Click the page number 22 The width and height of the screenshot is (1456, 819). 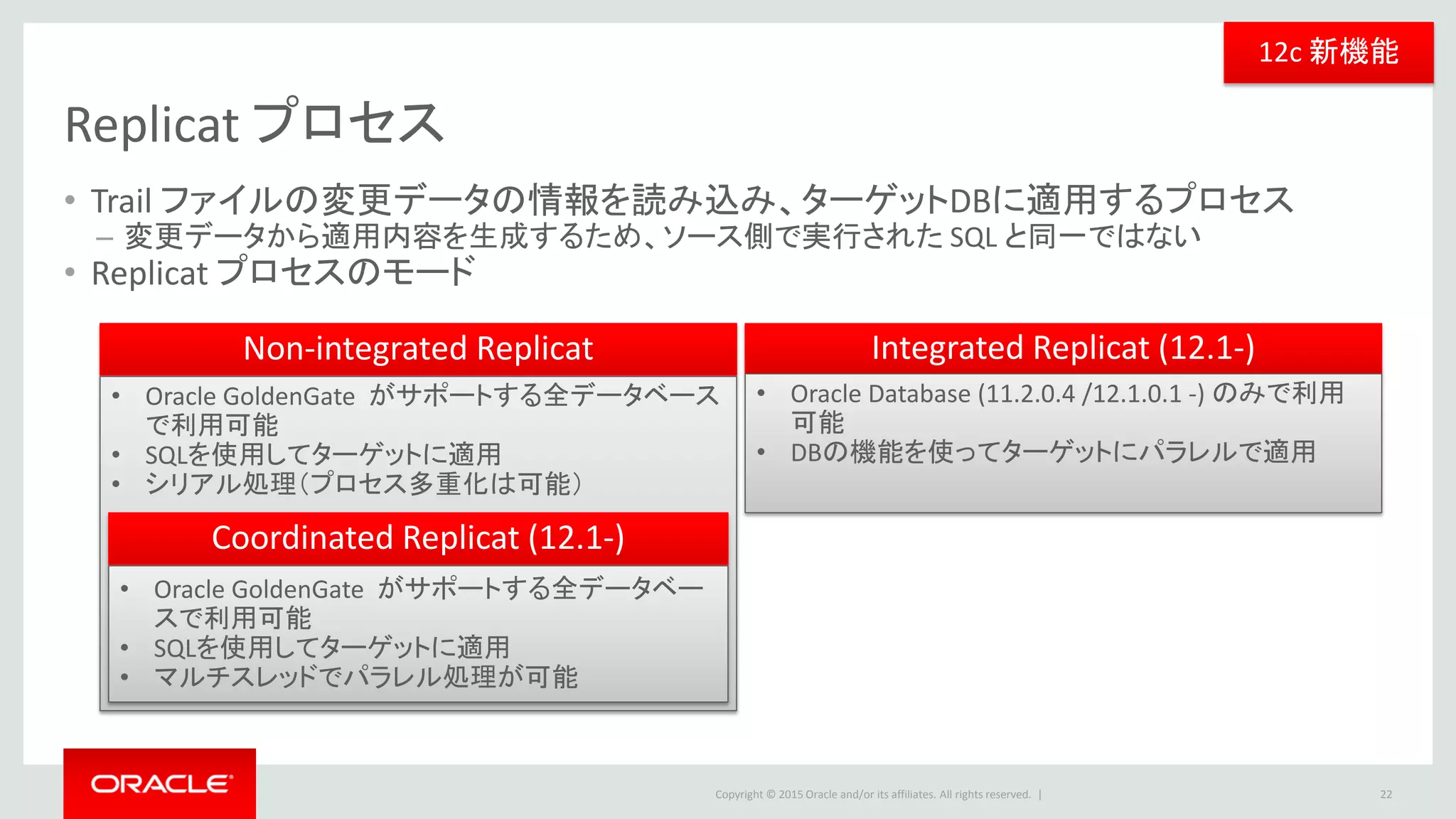pos(1386,794)
